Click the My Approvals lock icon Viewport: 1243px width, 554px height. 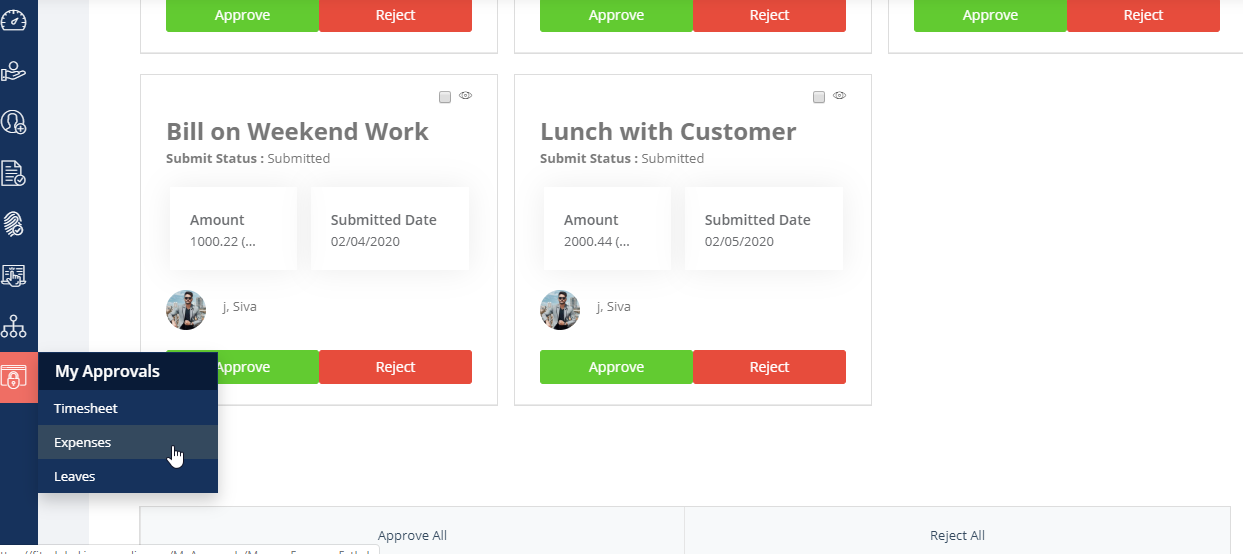pyautogui.click(x=14, y=378)
